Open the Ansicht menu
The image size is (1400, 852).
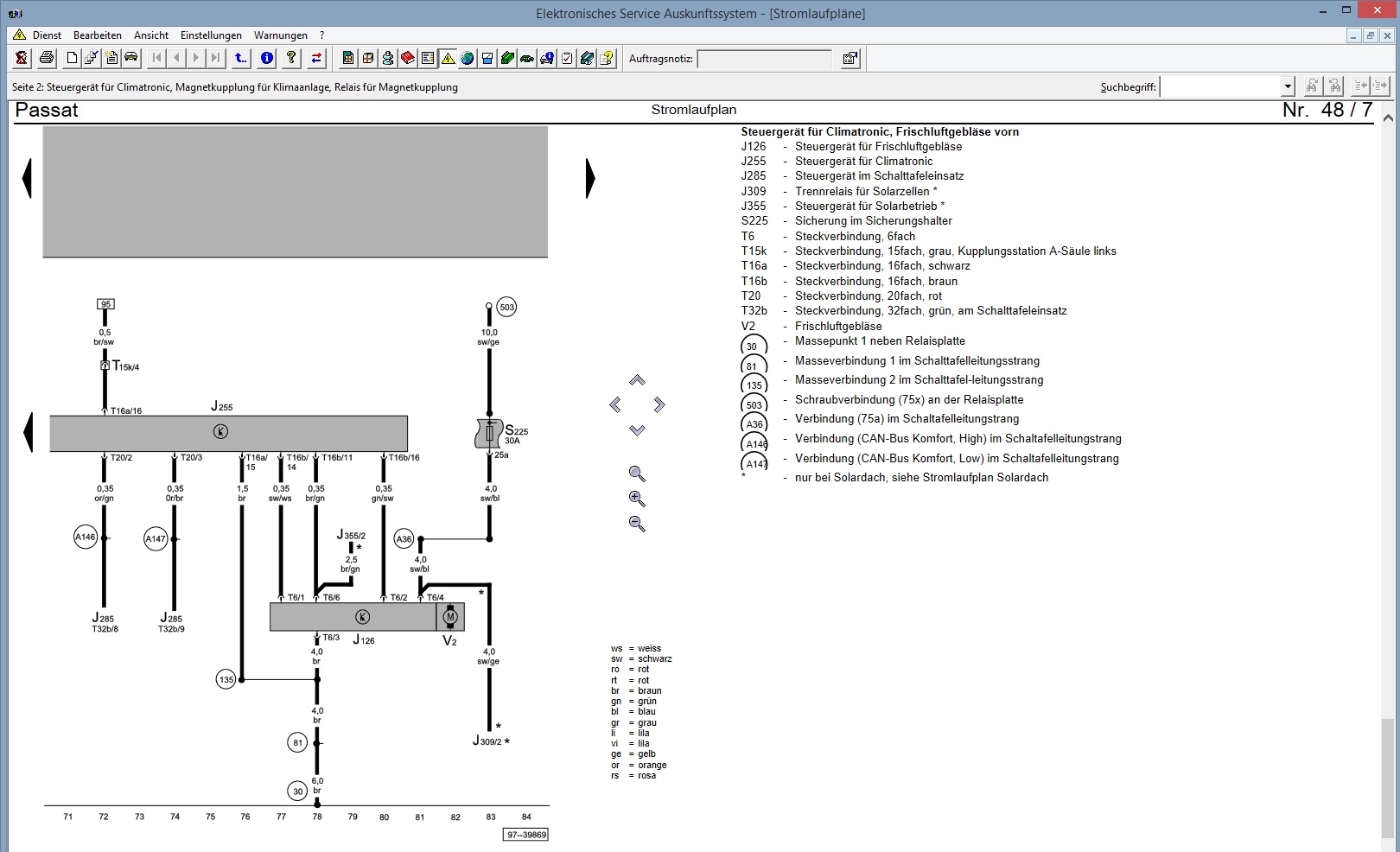point(151,35)
